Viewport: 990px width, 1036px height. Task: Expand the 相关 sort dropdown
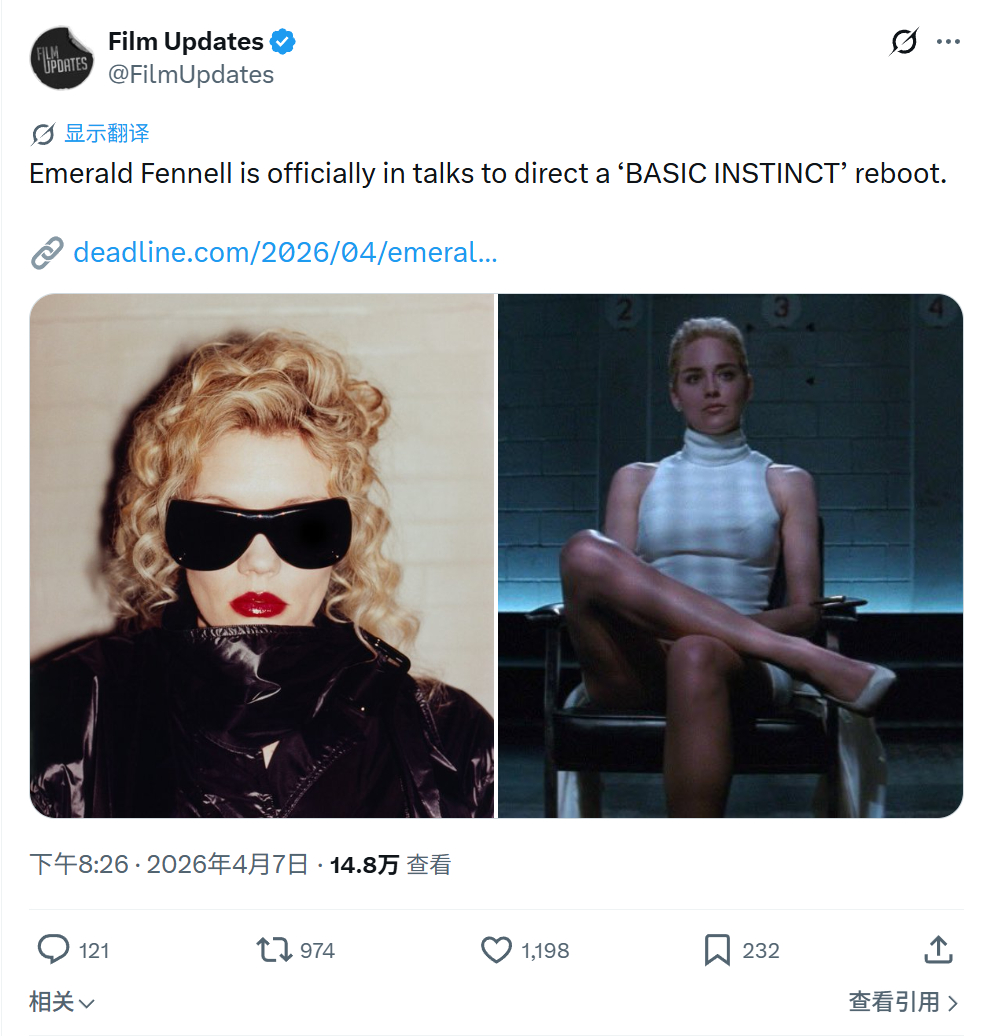[61, 1002]
